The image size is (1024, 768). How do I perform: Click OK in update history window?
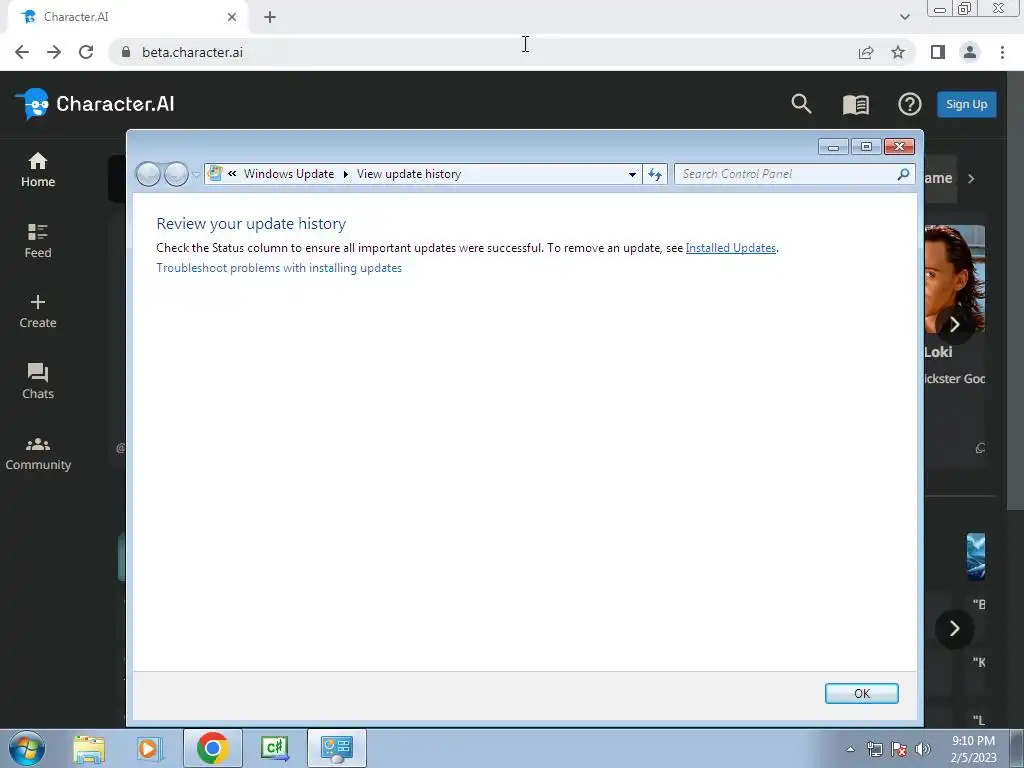[861, 694]
